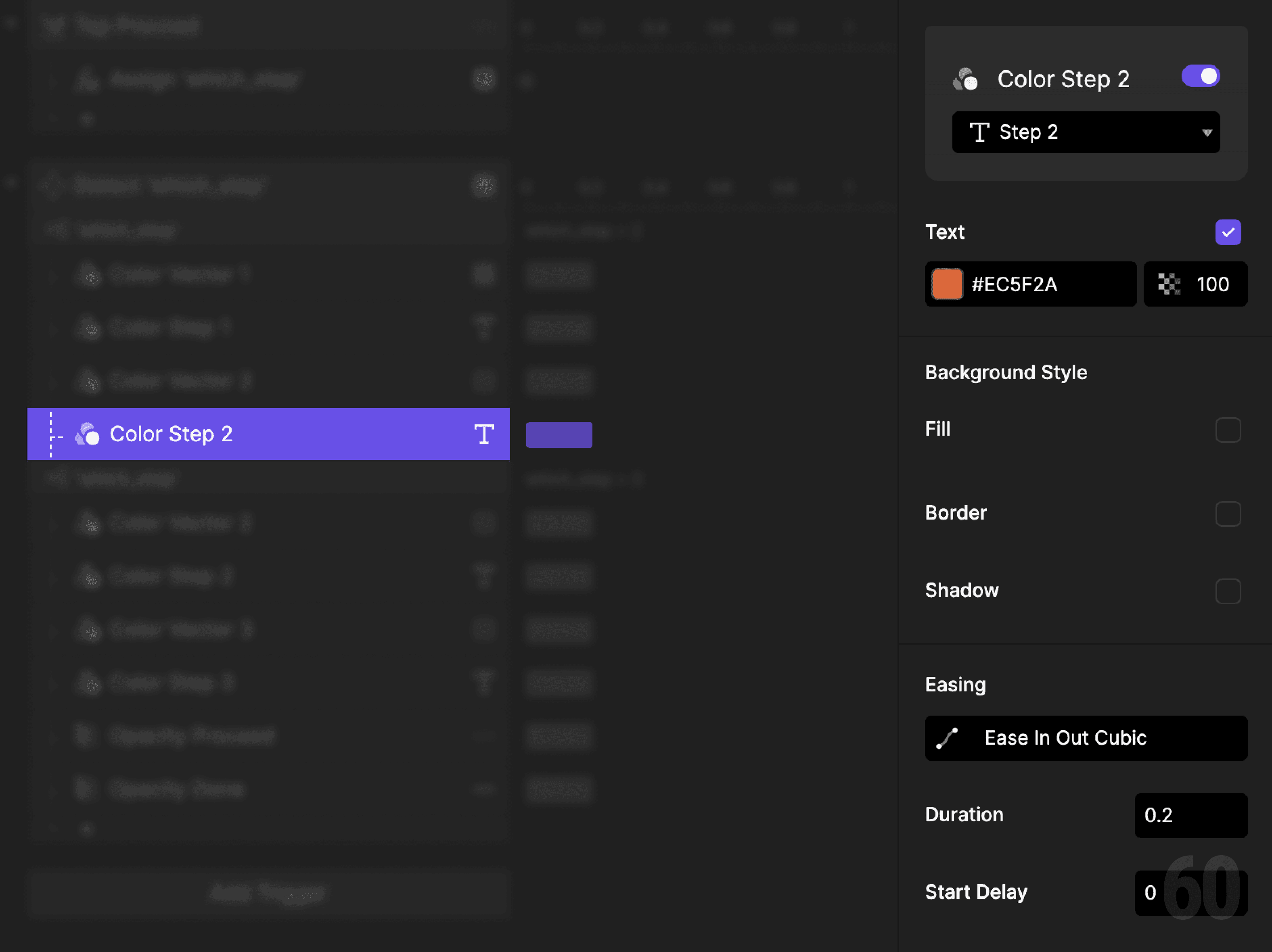Screen dimensions: 1272x952
Task: Click the Add Trigger button at the bottom
Action: coord(268,892)
